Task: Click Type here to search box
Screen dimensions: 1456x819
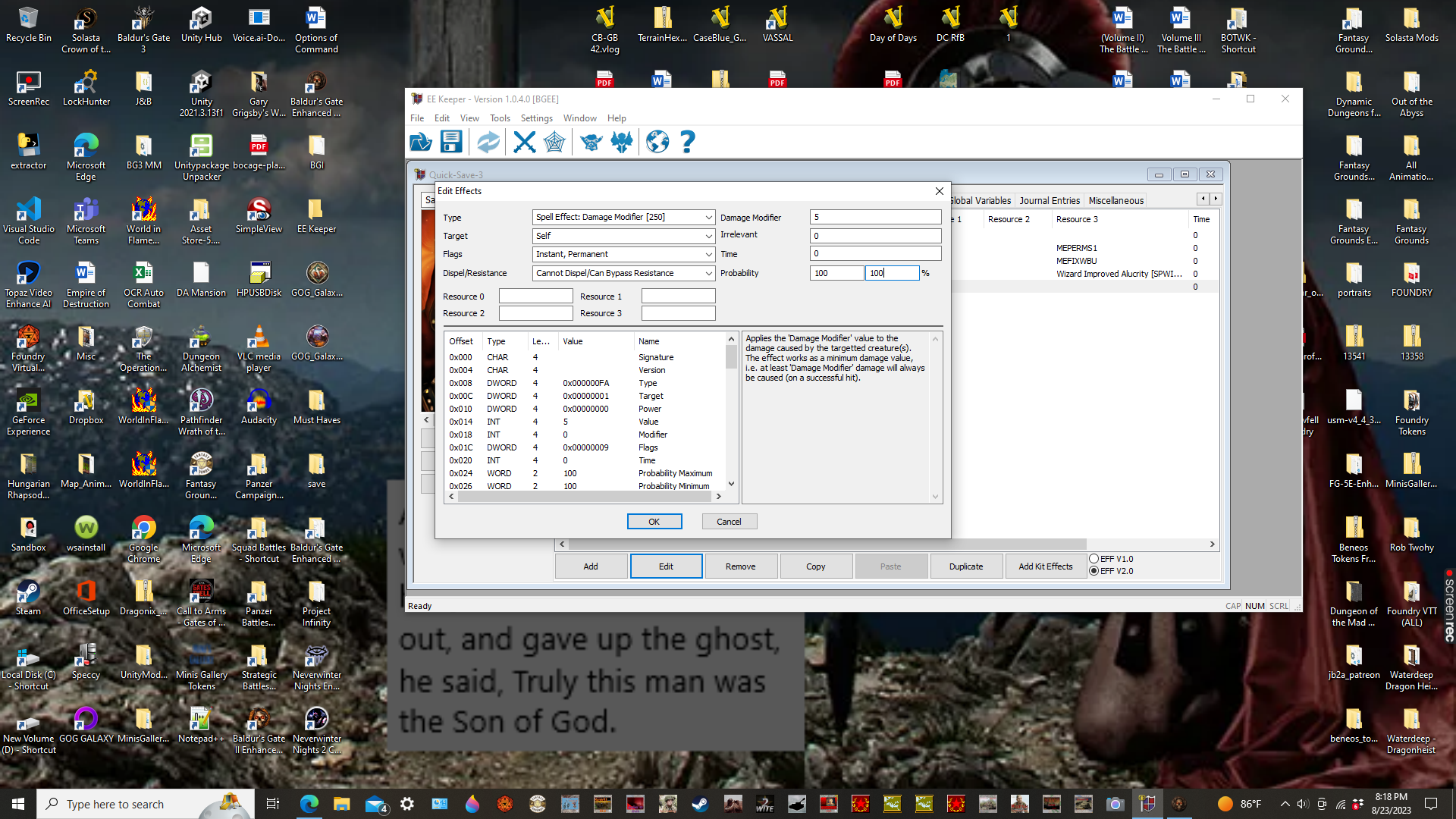Action: (x=144, y=804)
